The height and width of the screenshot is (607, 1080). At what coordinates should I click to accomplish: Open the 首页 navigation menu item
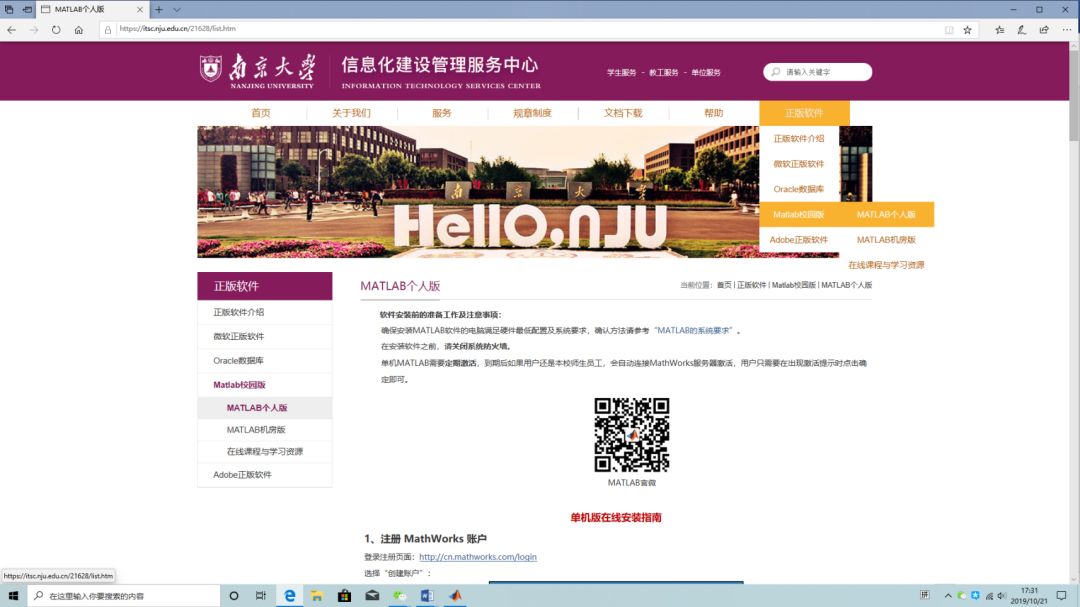point(261,113)
